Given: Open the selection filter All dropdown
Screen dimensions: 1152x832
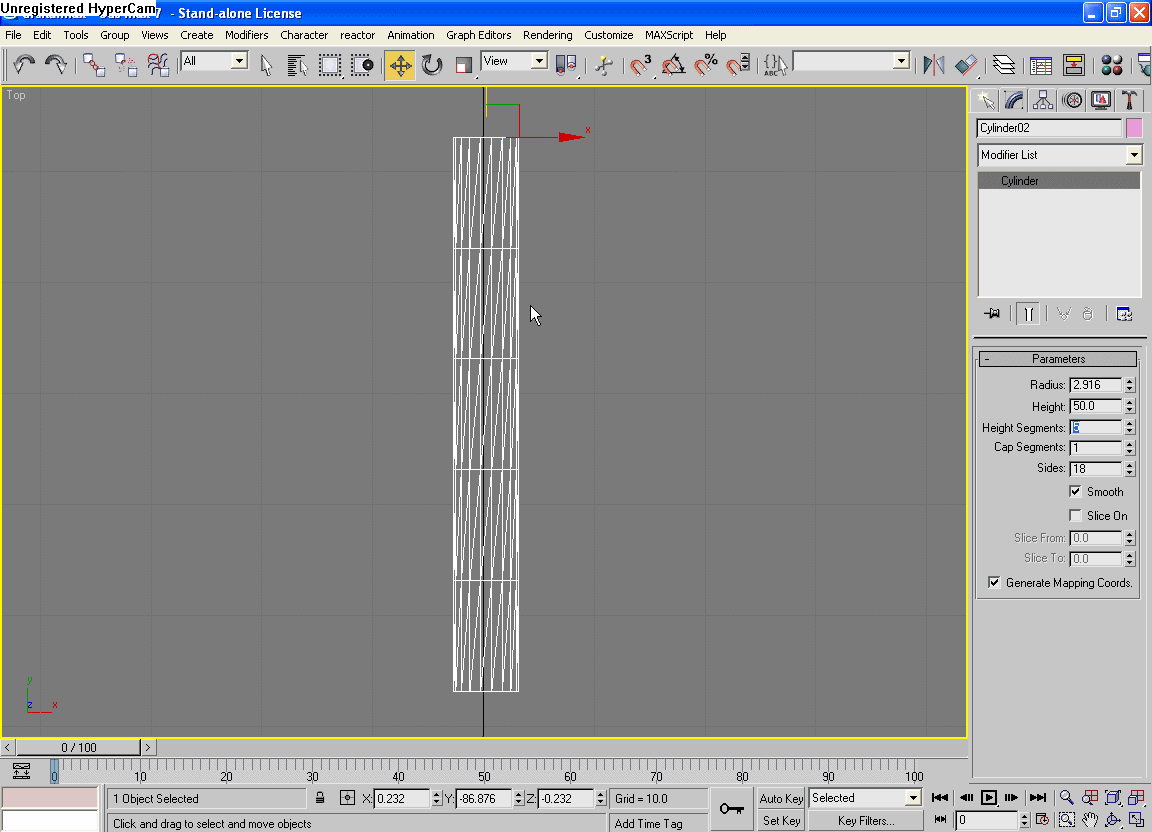Looking at the screenshot, I should click(239, 61).
